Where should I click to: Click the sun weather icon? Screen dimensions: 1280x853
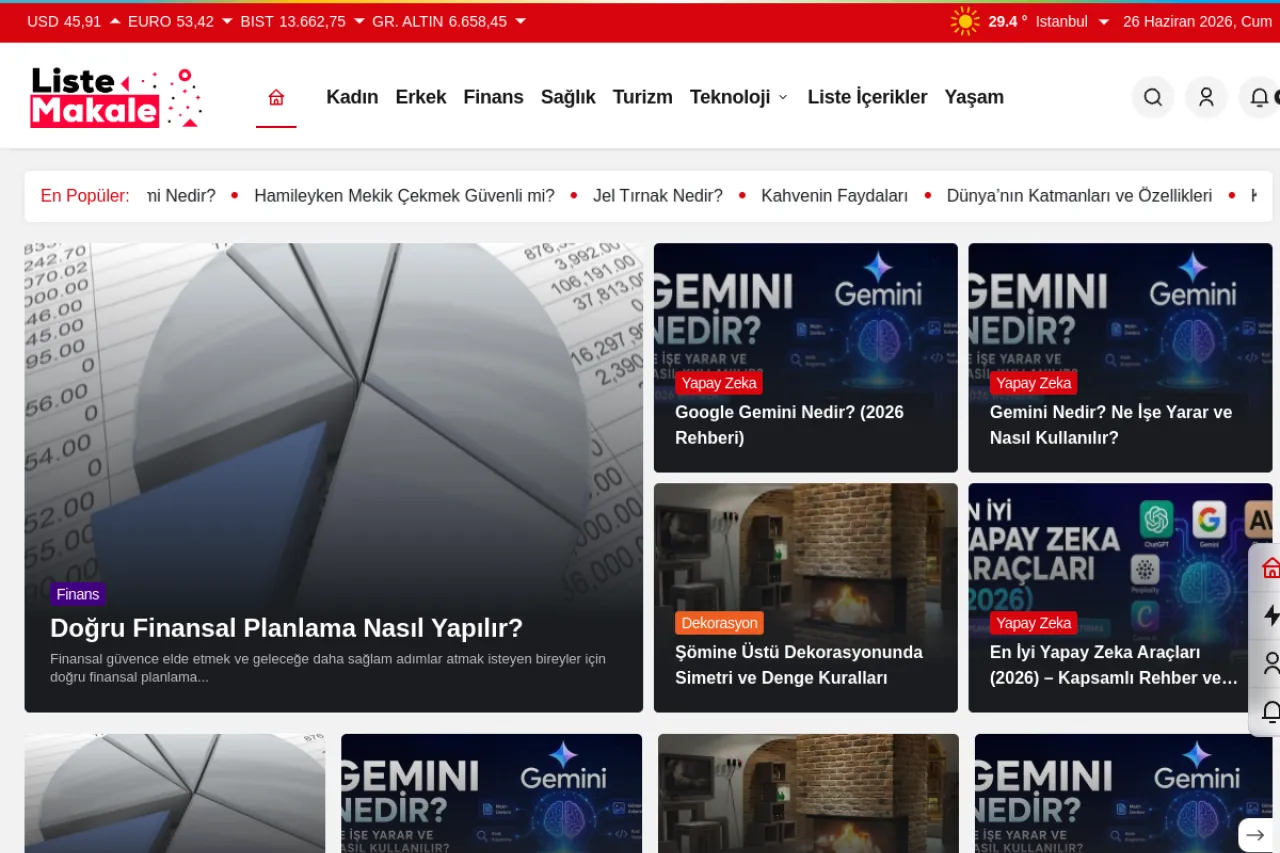pyautogui.click(x=965, y=21)
